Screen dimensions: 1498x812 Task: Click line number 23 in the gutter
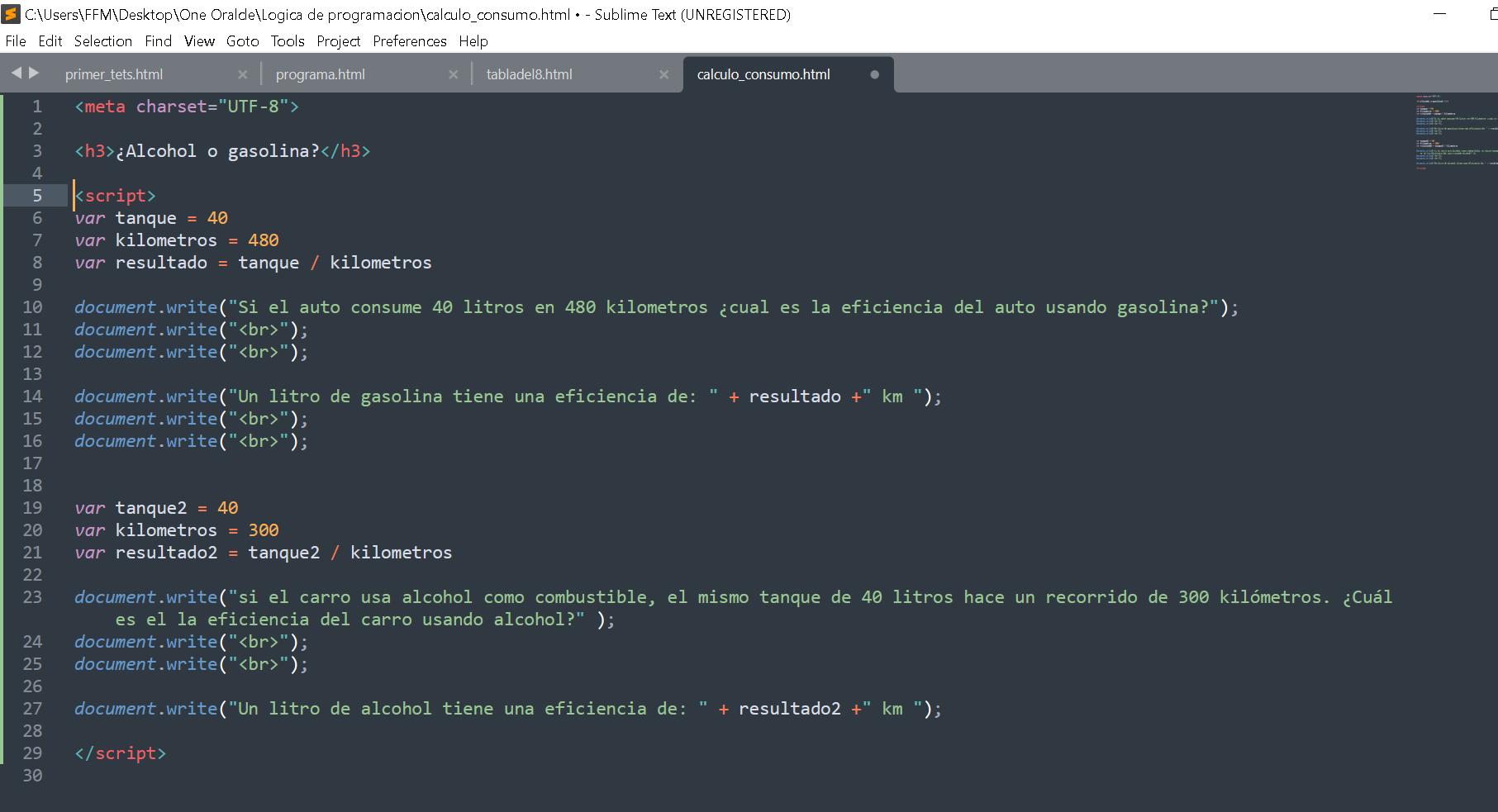pos(32,597)
